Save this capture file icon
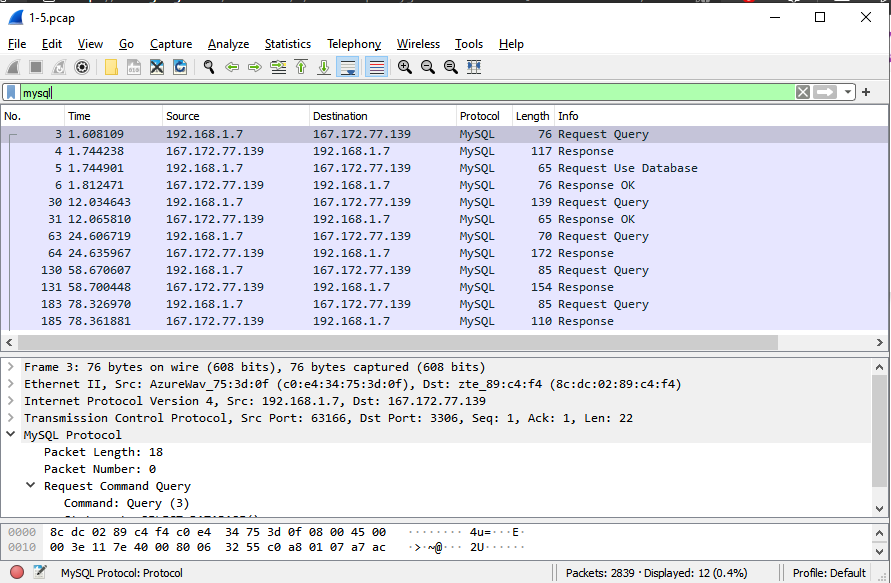The height and width of the screenshot is (583, 891). tap(134, 67)
